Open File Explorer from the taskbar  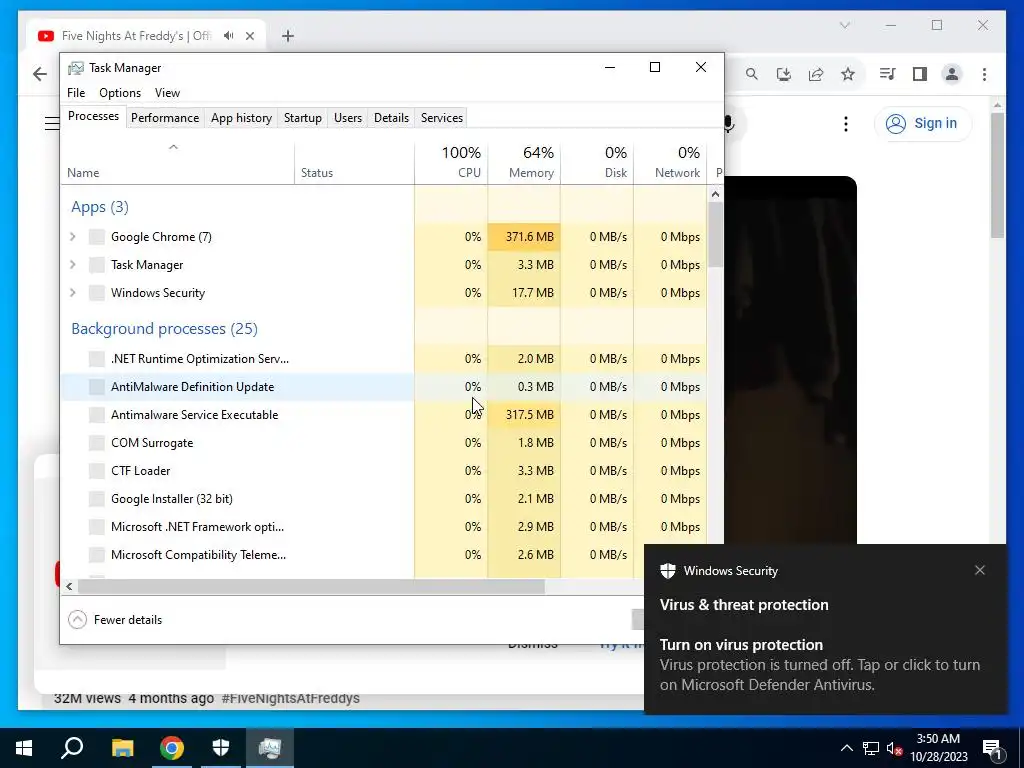(122, 748)
